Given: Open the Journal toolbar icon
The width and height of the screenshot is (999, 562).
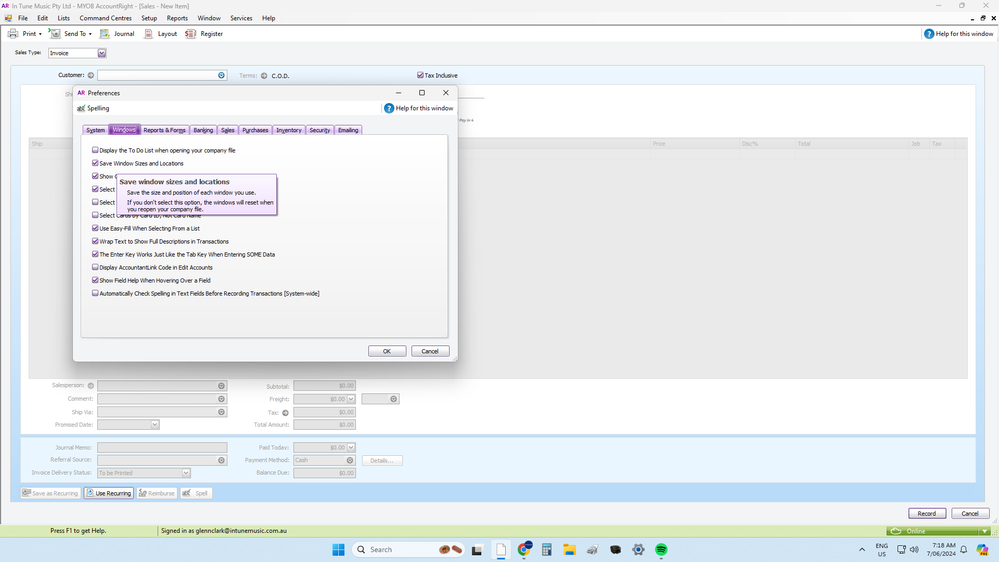Looking at the screenshot, I should click(105, 34).
